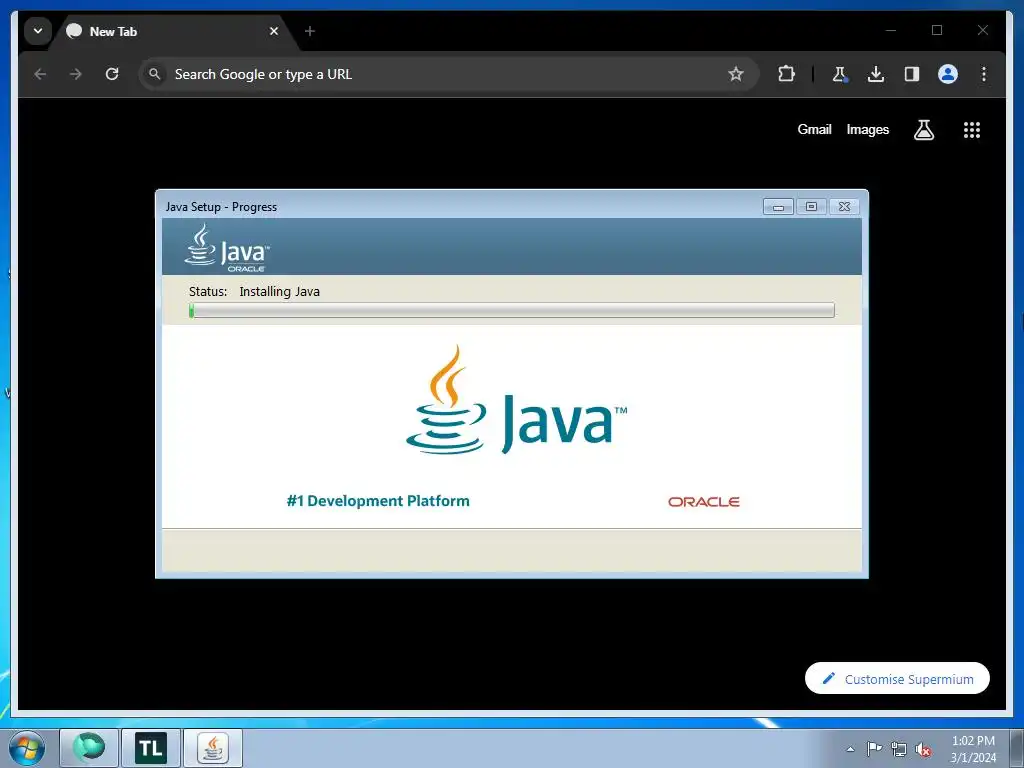This screenshot has width=1024, height=768.
Task: Toggle the browser side panel icon
Action: coord(912,74)
